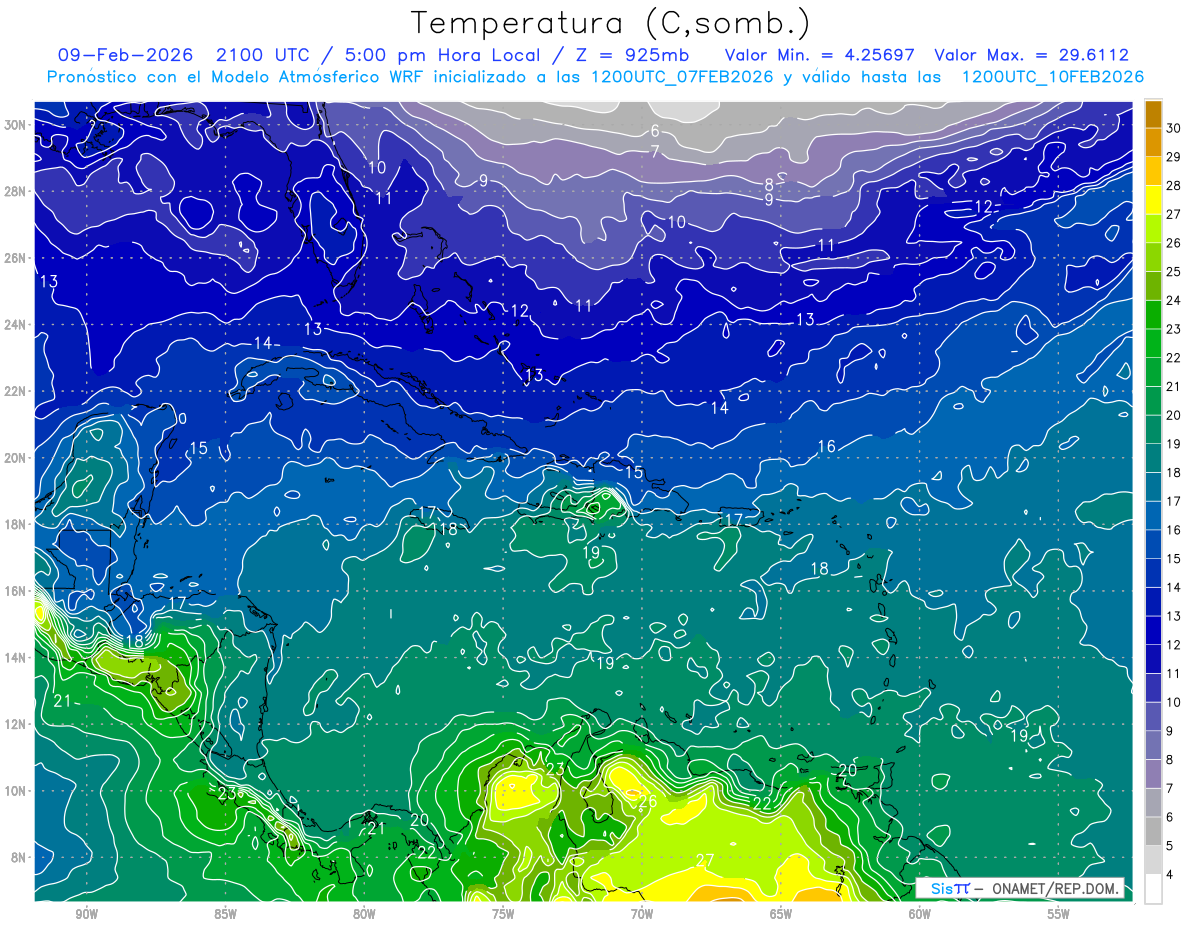Click the "12N" latitude label
This screenshot has height=927, width=1200.
16,724
